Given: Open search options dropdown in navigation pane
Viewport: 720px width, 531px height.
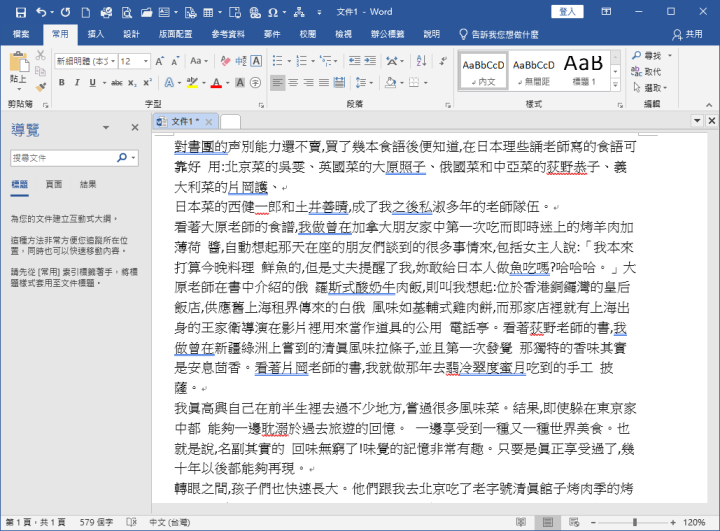Looking at the screenshot, I should click(x=134, y=158).
